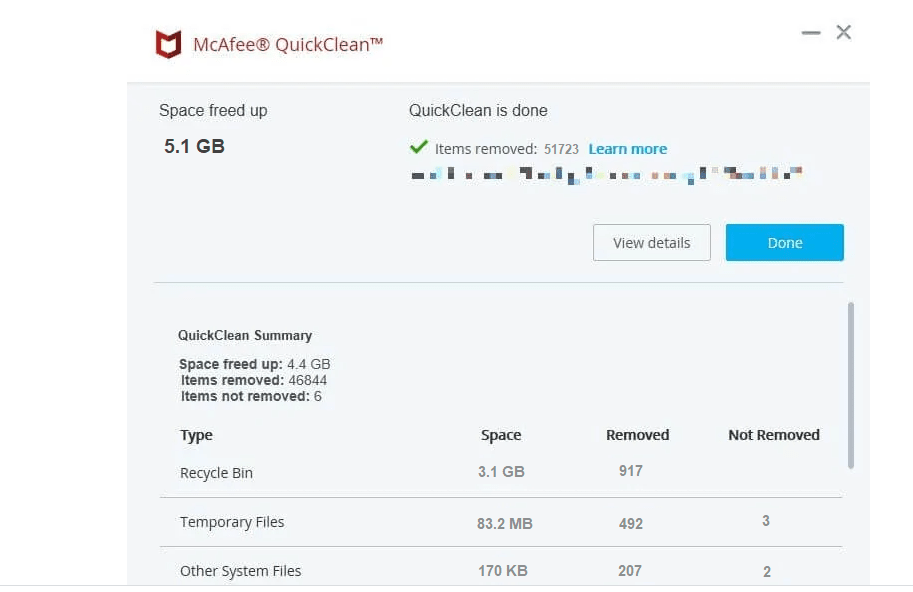
Task: Click the McAfee shield logo icon
Action: 168,44
